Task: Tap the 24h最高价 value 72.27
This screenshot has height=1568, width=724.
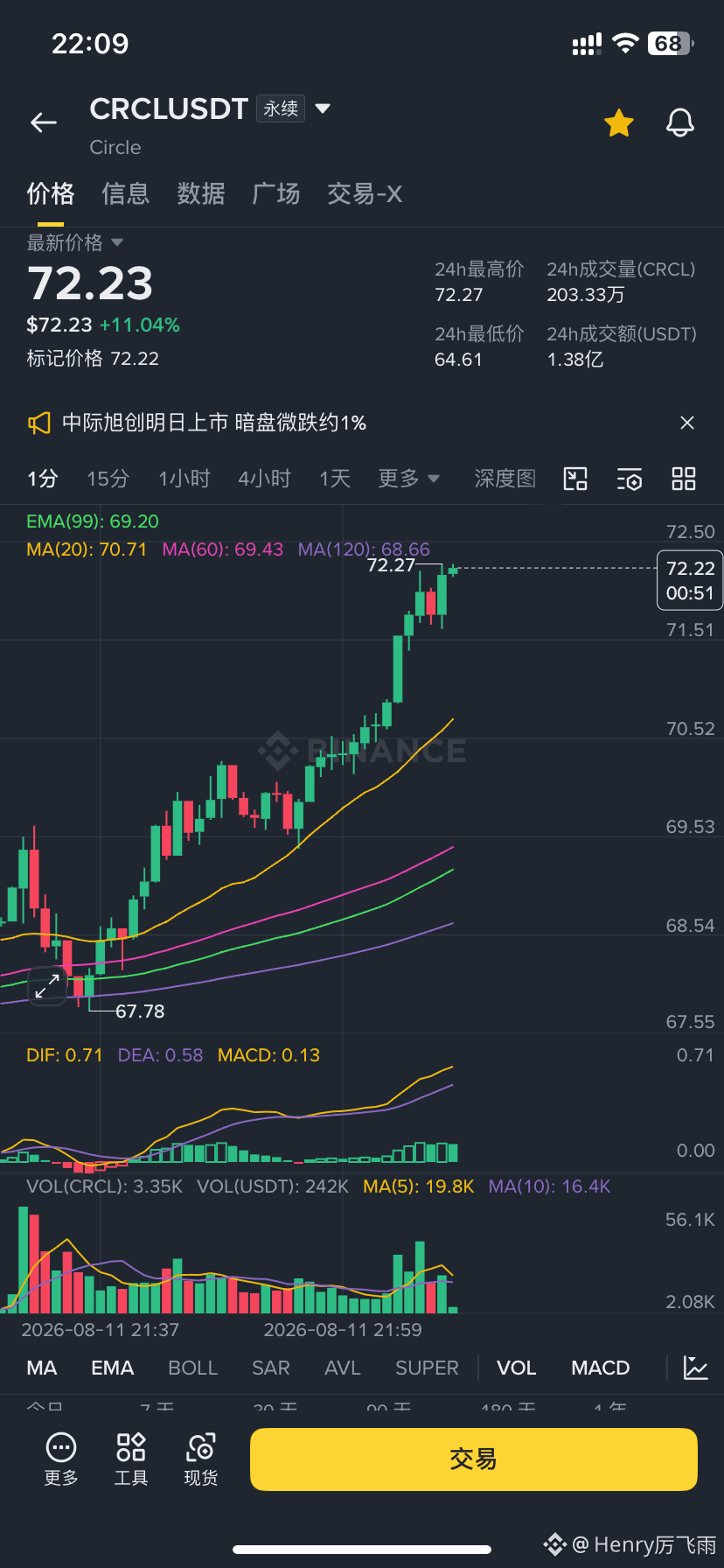Action: click(459, 295)
